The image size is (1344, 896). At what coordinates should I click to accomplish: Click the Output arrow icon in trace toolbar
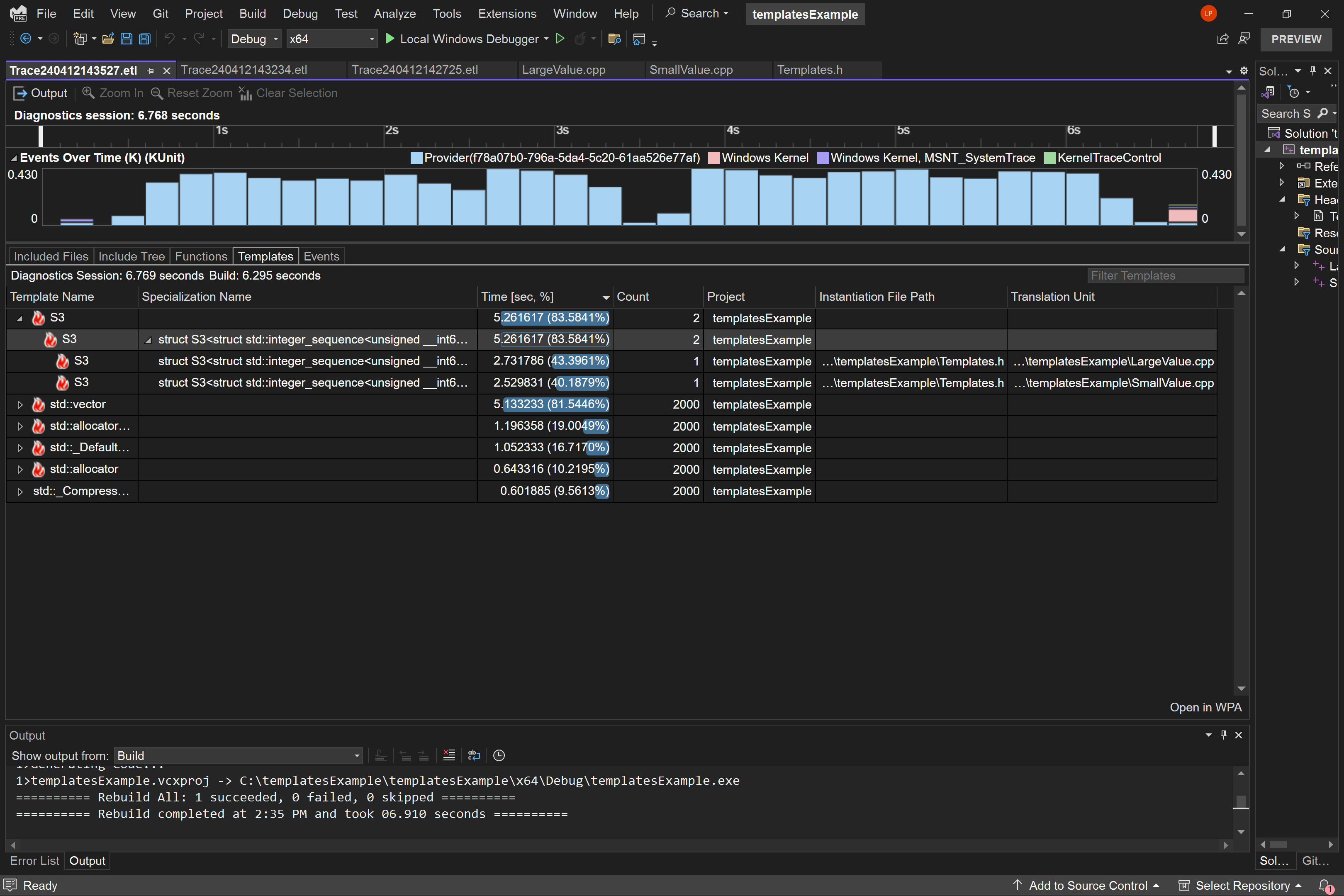pos(20,93)
